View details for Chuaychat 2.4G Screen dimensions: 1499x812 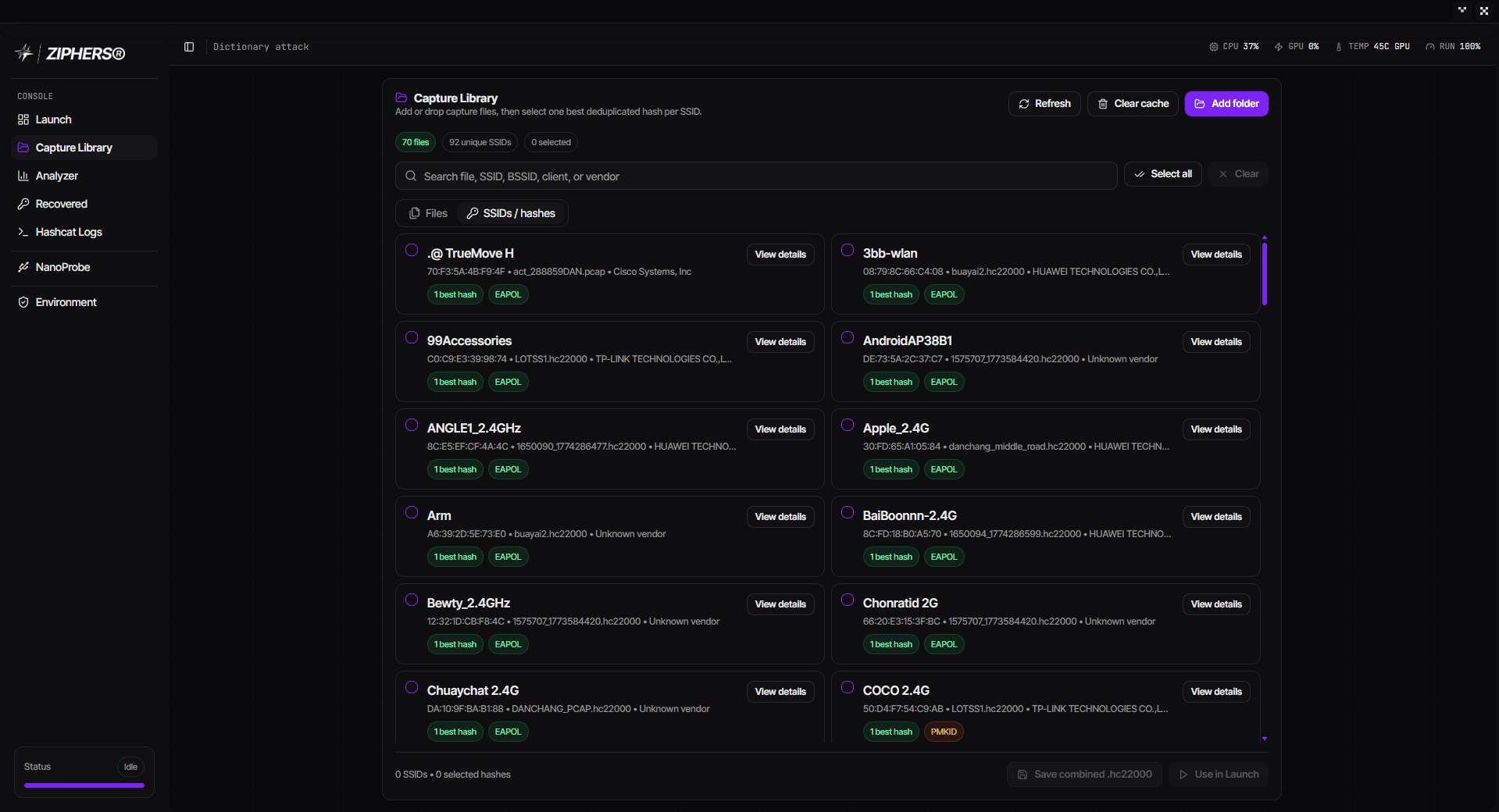coord(780,692)
